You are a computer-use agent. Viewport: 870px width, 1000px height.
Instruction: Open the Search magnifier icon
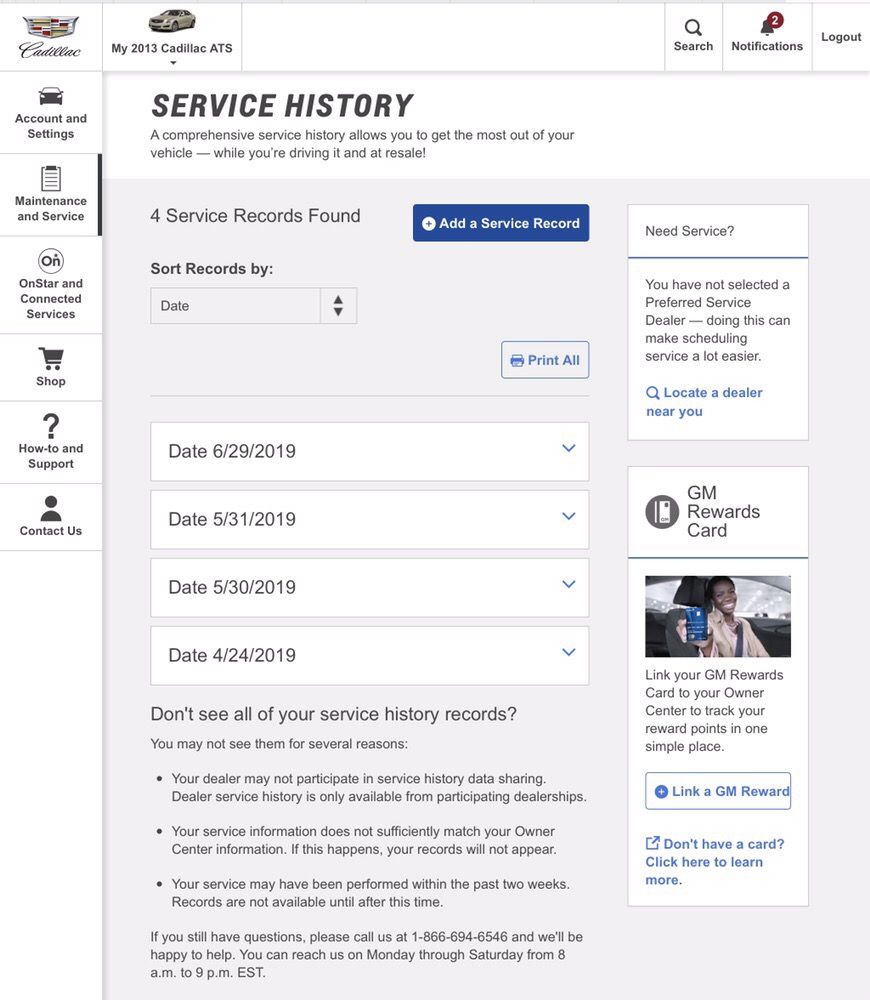coord(693,28)
